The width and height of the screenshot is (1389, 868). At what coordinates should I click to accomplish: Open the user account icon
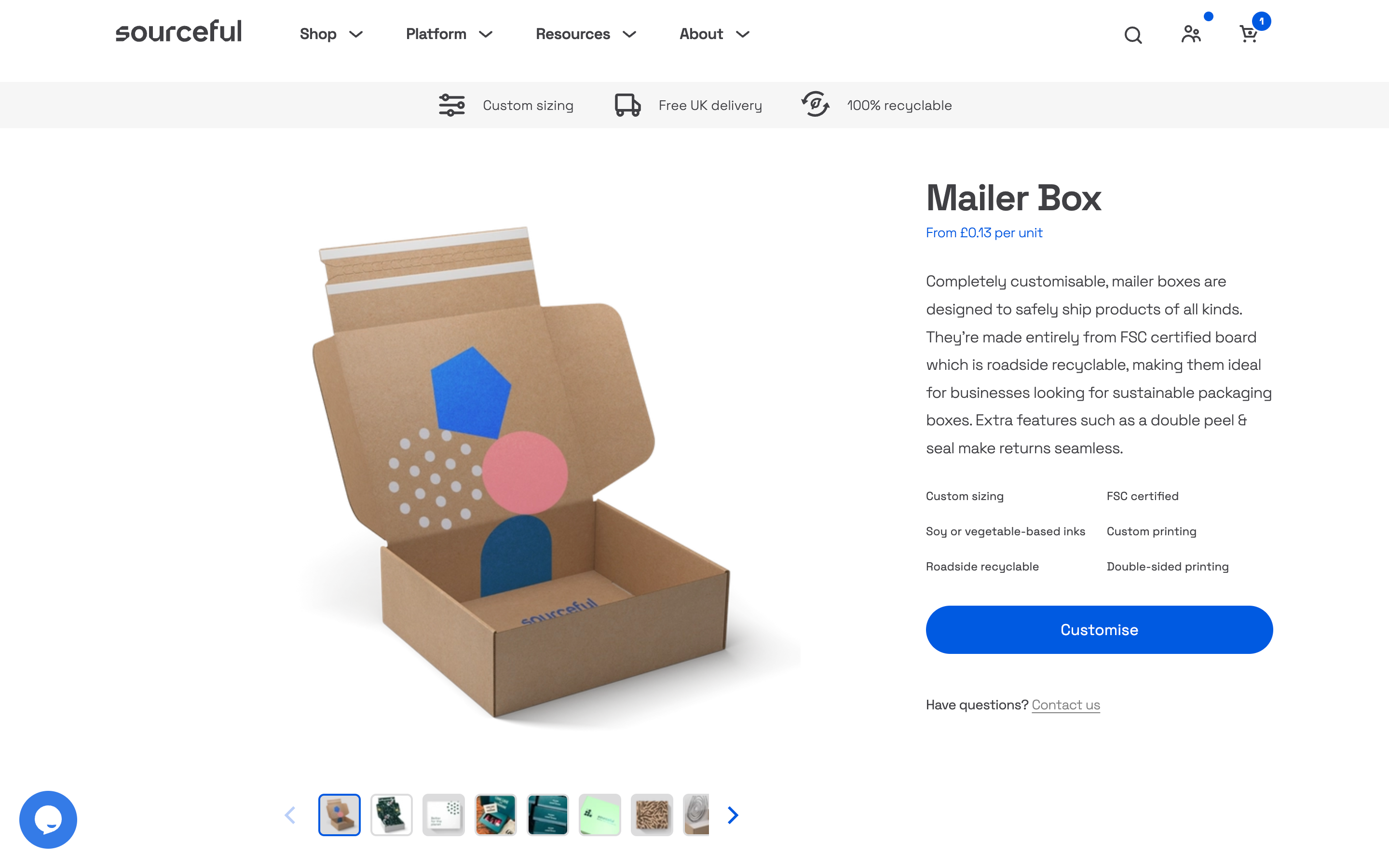click(x=1191, y=34)
